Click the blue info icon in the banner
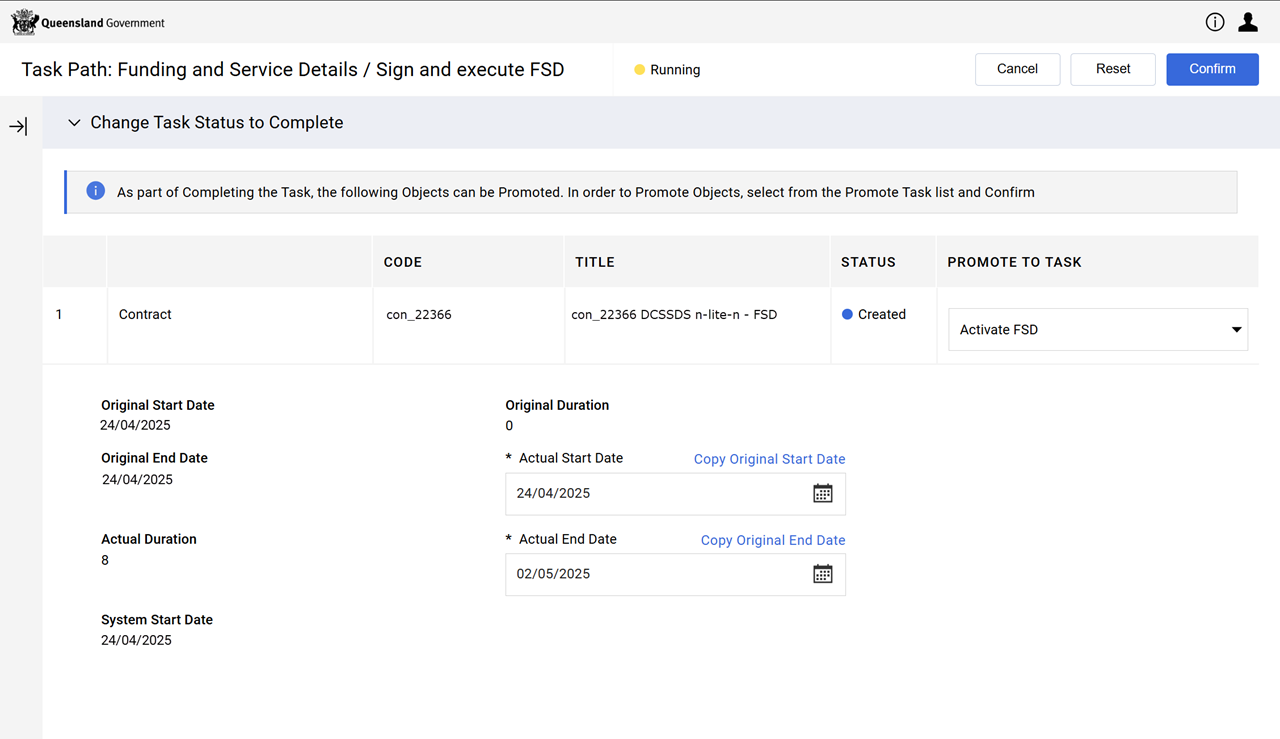1280x739 pixels. click(96, 191)
